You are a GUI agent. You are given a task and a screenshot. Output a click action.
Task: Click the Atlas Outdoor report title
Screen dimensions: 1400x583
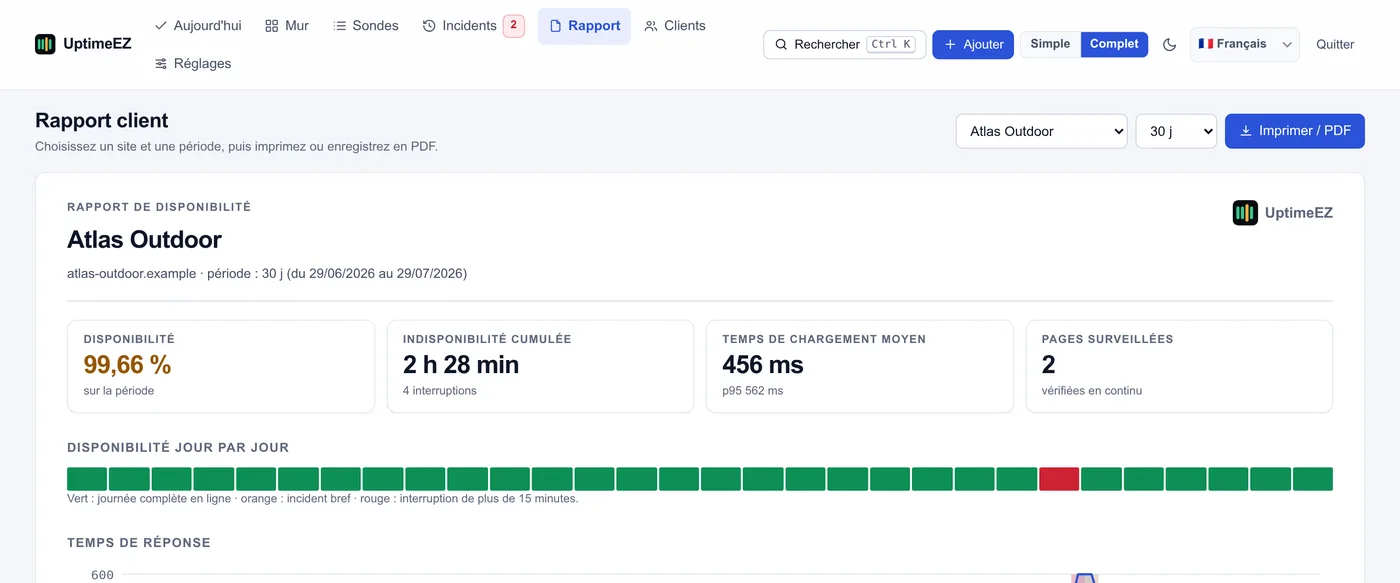tap(144, 240)
